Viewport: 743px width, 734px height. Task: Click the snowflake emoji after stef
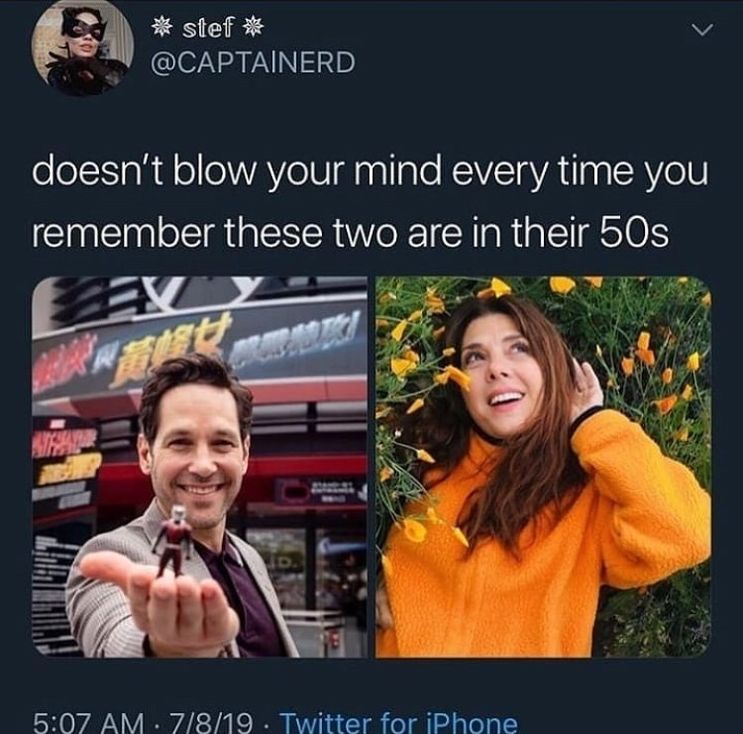(253, 29)
